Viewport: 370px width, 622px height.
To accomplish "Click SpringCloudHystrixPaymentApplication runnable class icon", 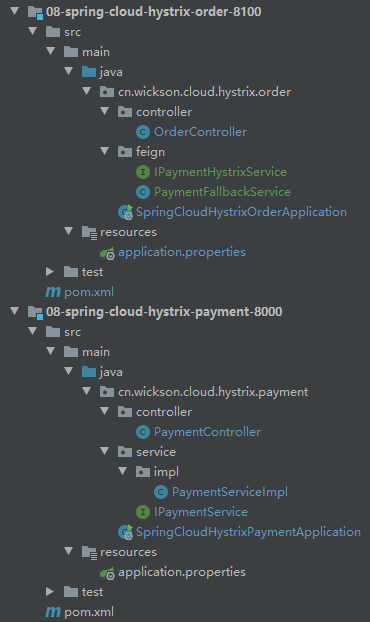I will [x=125, y=532].
